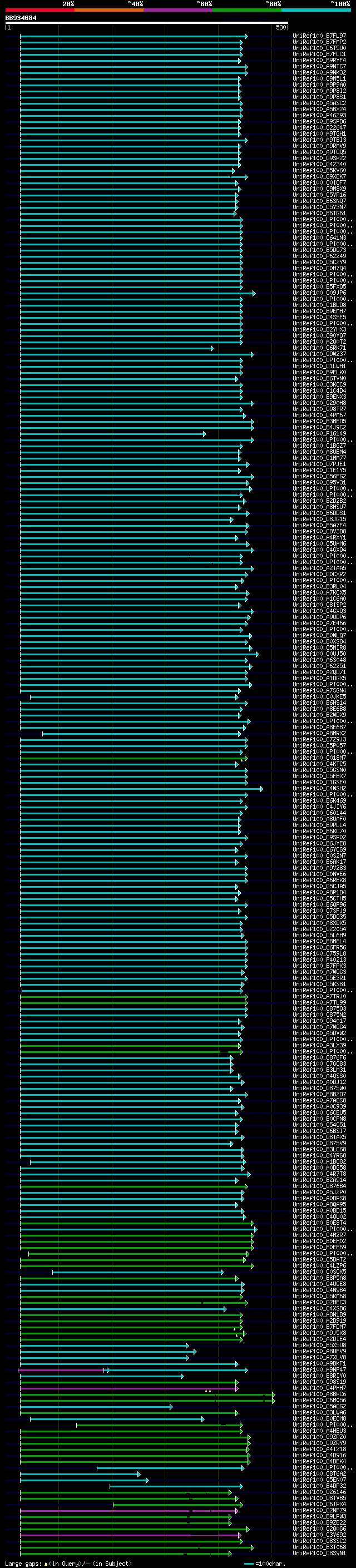Click the UniRef100_C6T5U0 hit label
This screenshot has height=1568, width=356.
click(x=319, y=48)
